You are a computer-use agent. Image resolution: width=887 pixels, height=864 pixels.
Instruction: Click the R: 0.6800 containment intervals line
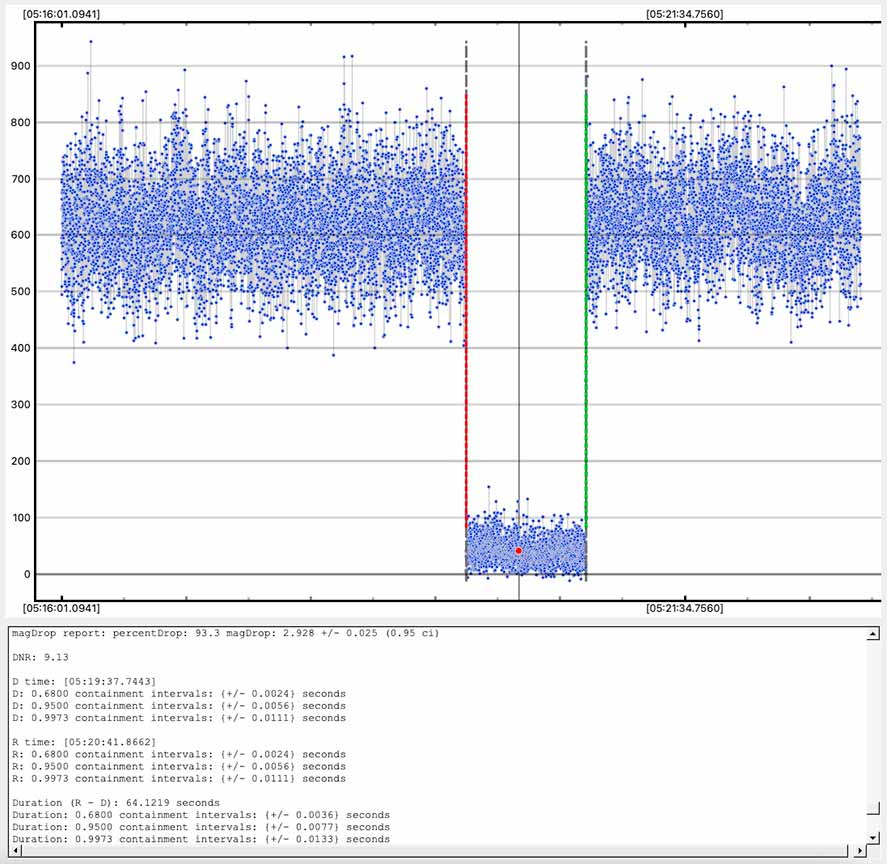(x=179, y=754)
